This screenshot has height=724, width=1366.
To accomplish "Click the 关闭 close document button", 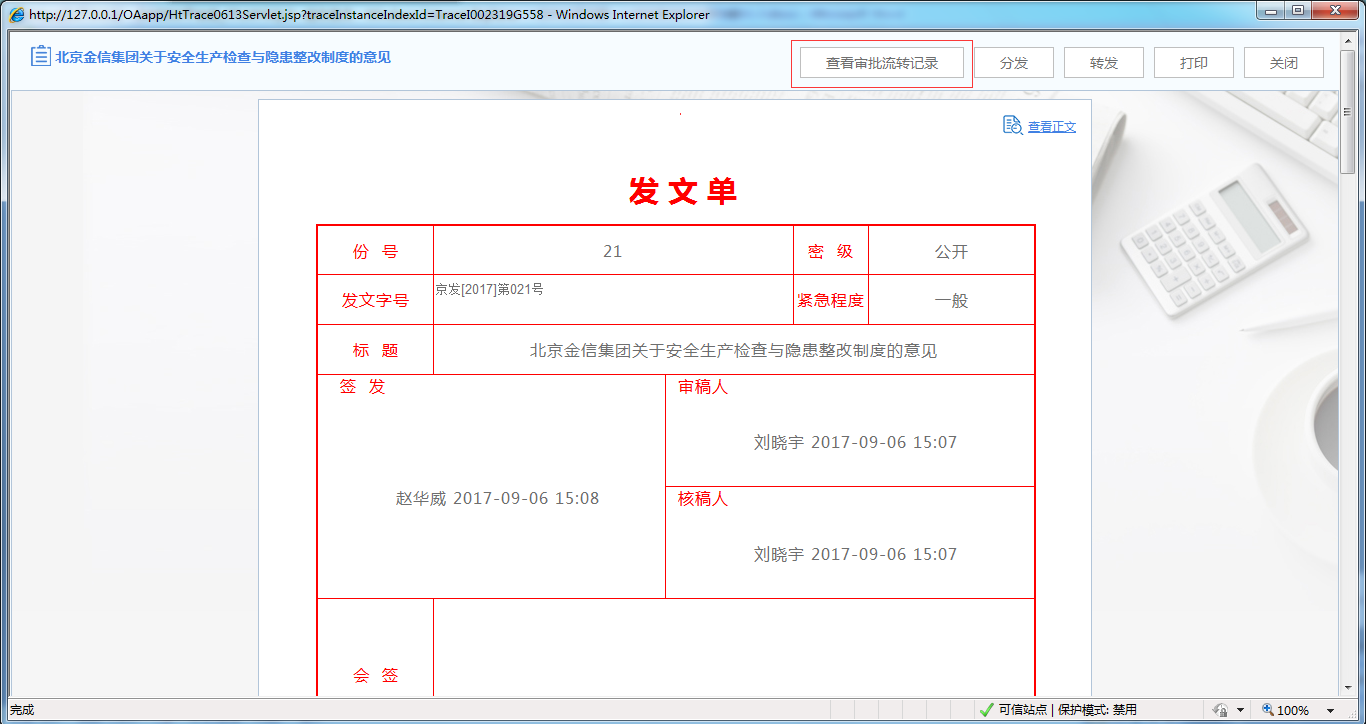I will click(x=1283, y=62).
